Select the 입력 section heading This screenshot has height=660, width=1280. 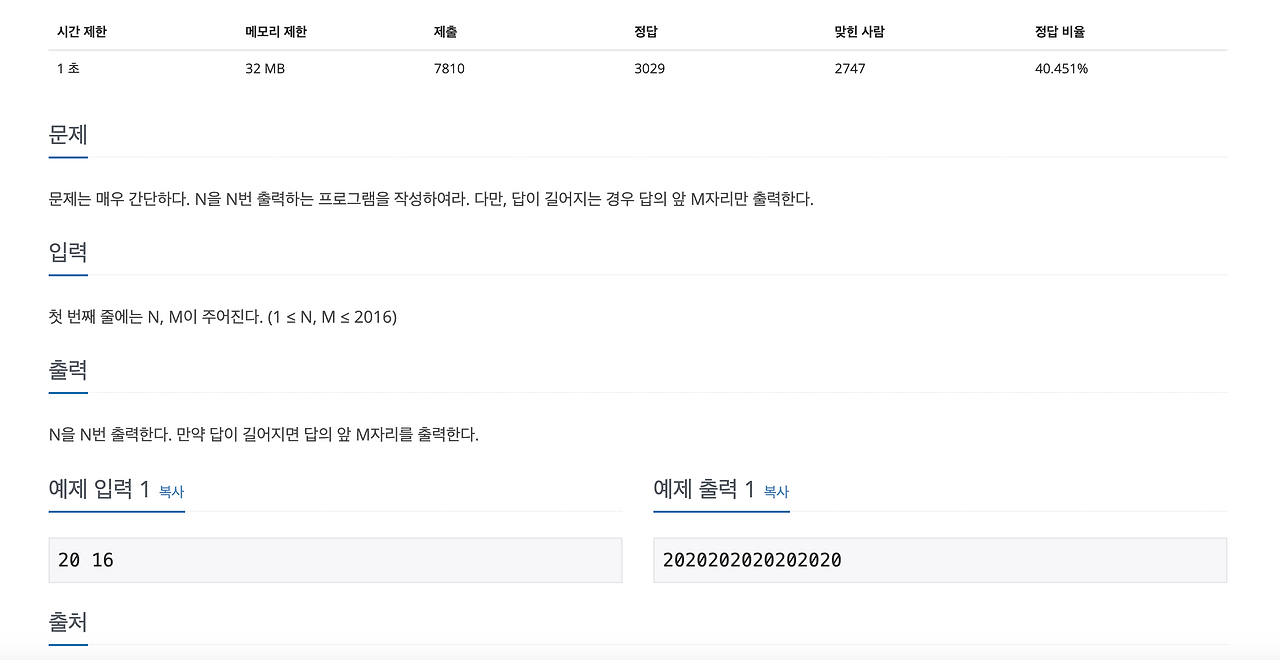[x=67, y=252]
